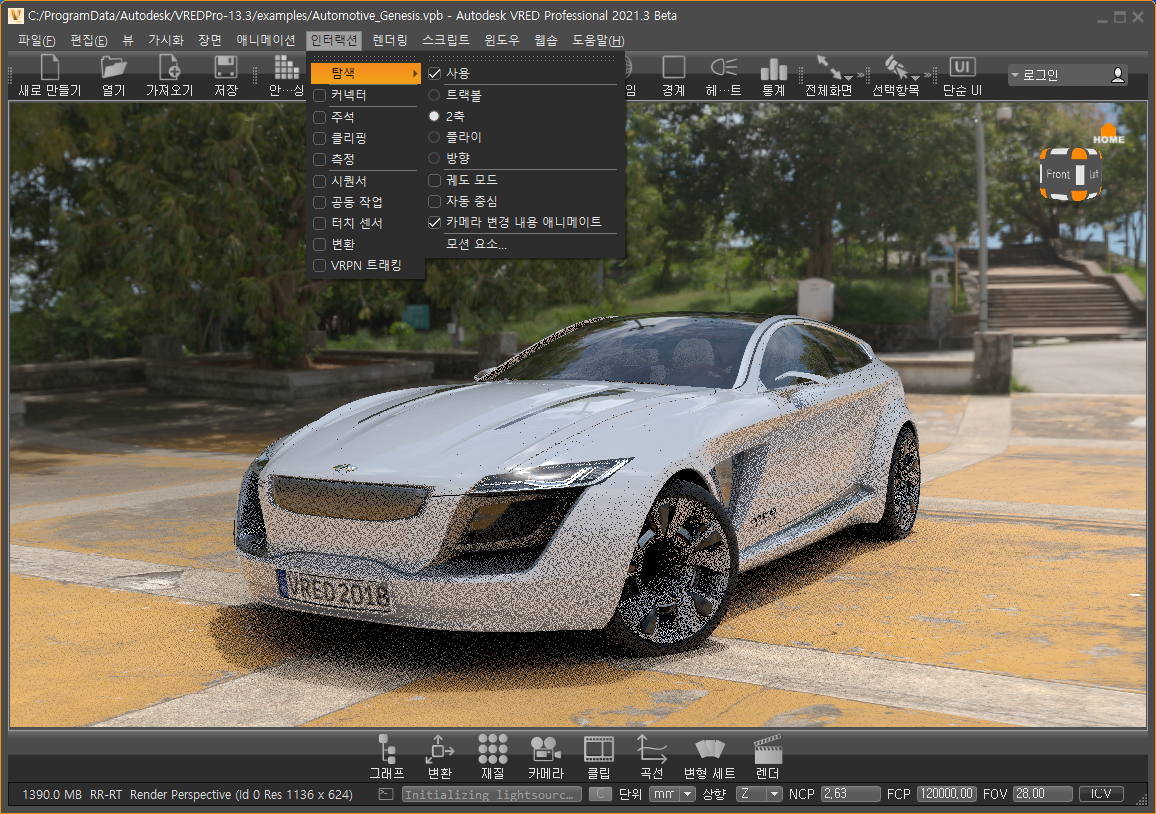Viewport: 1156px width, 814px height.
Task: Click the 선택항목 (Selection) toolbar icon
Action: pyautogui.click(x=896, y=67)
